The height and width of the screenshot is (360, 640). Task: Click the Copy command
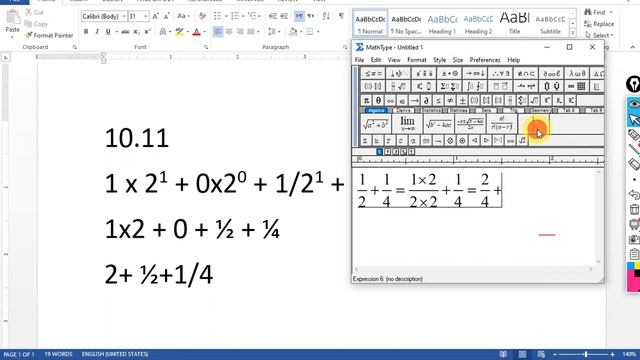tap(36, 24)
